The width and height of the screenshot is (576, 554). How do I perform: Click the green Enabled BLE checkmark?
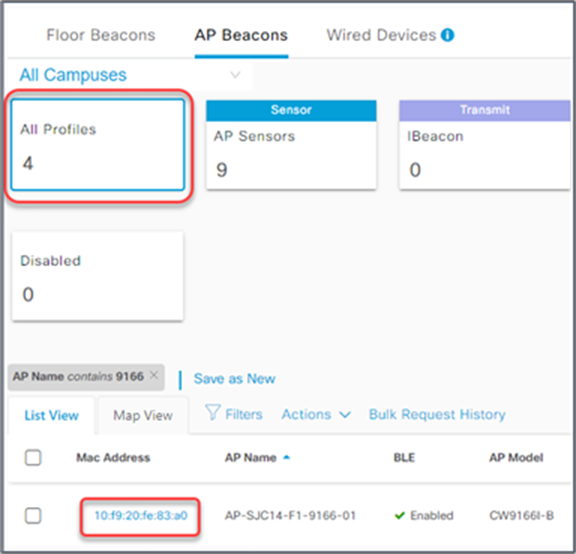tap(399, 516)
